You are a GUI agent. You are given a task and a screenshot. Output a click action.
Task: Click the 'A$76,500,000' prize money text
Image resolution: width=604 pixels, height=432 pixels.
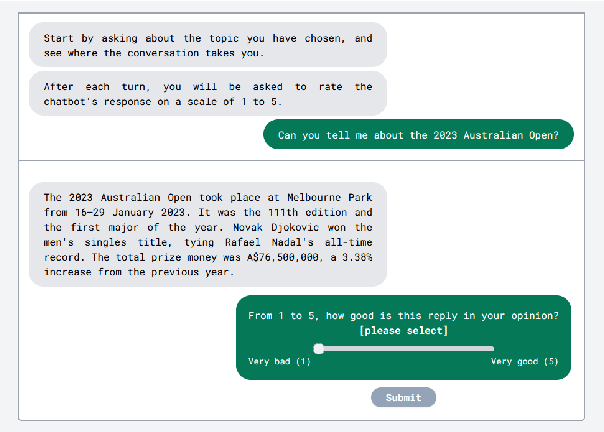276,257
